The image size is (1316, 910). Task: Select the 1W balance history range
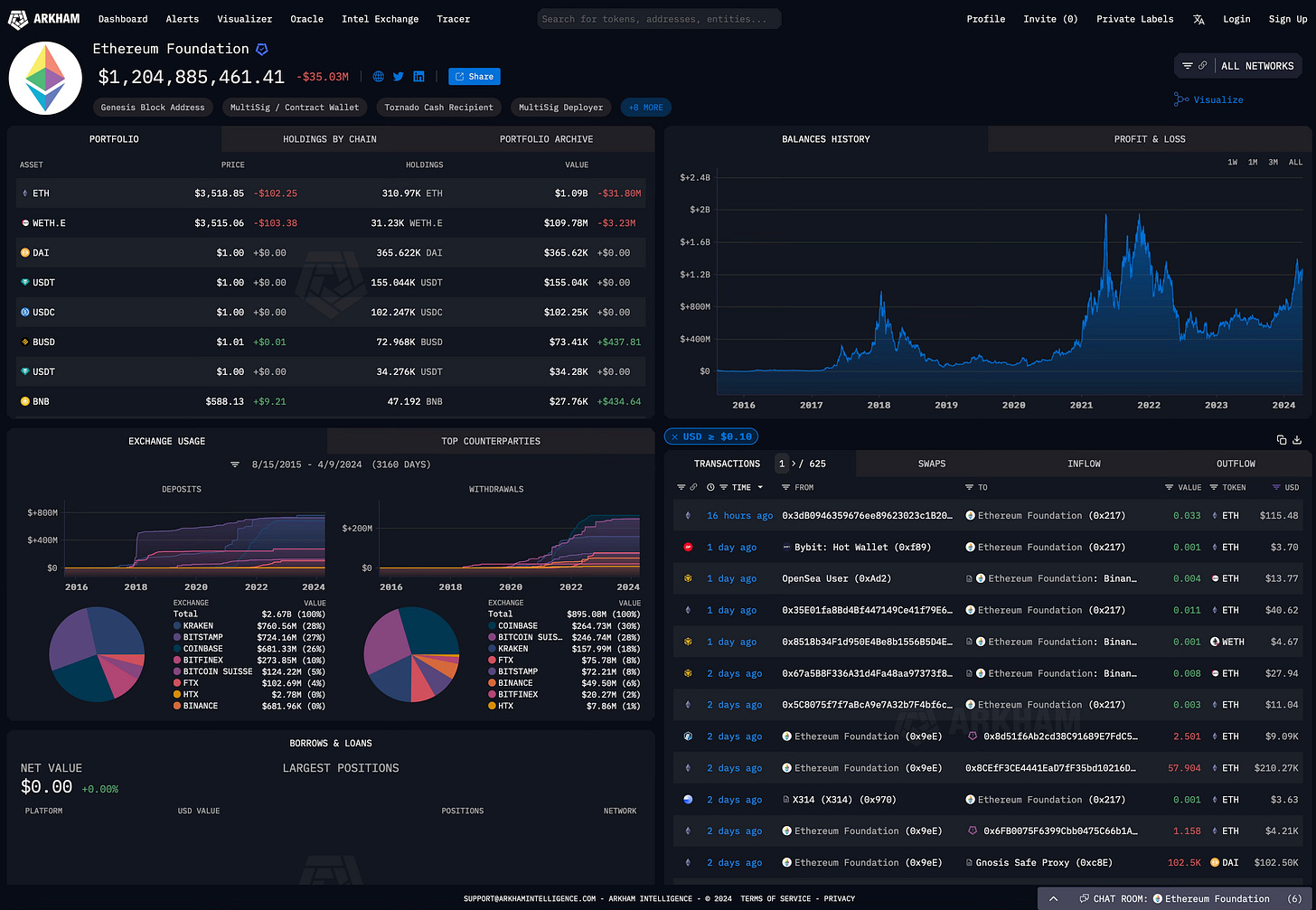pyautogui.click(x=1232, y=163)
